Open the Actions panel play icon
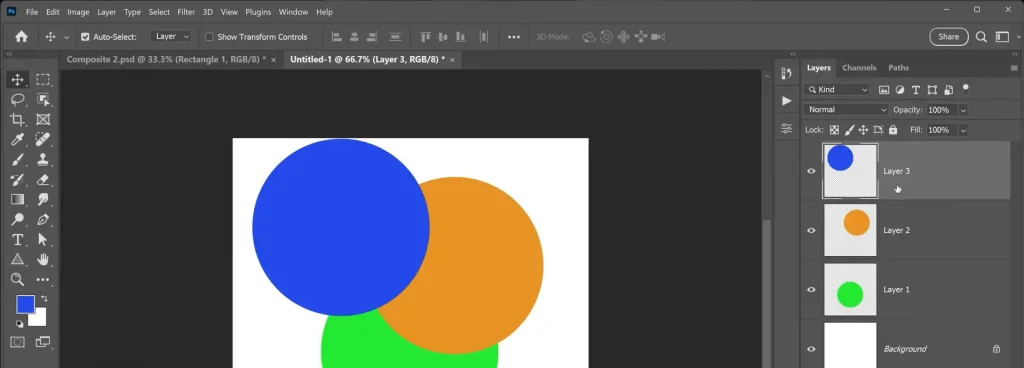This screenshot has height=368, width=1024. tap(786, 100)
